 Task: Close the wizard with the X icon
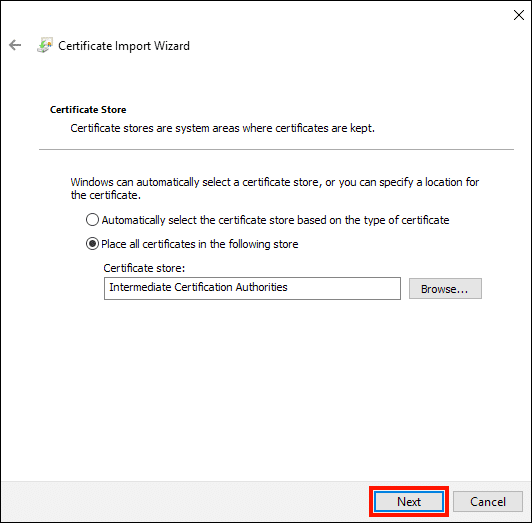click(518, 15)
